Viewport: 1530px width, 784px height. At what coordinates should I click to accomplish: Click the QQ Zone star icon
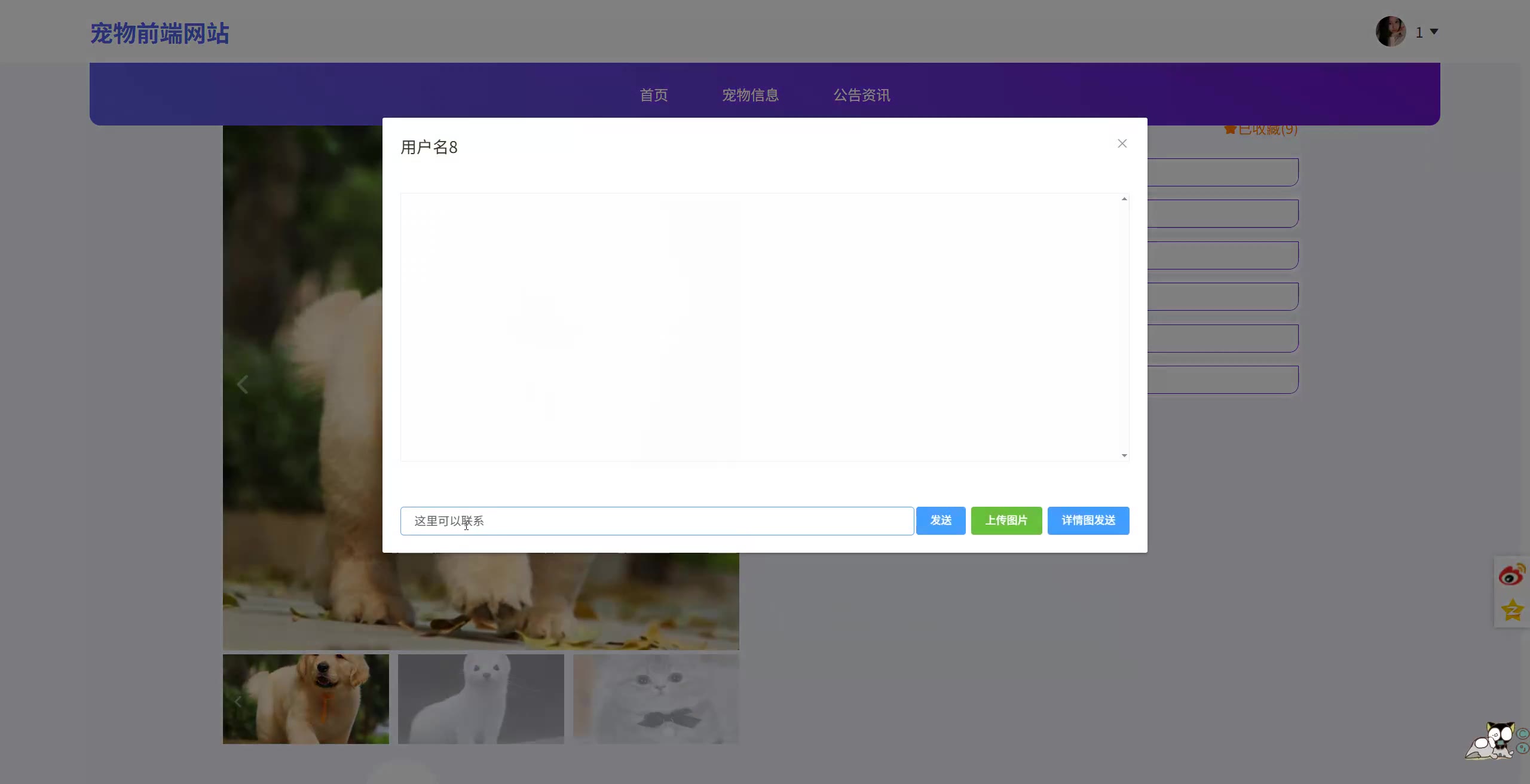click(1512, 610)
